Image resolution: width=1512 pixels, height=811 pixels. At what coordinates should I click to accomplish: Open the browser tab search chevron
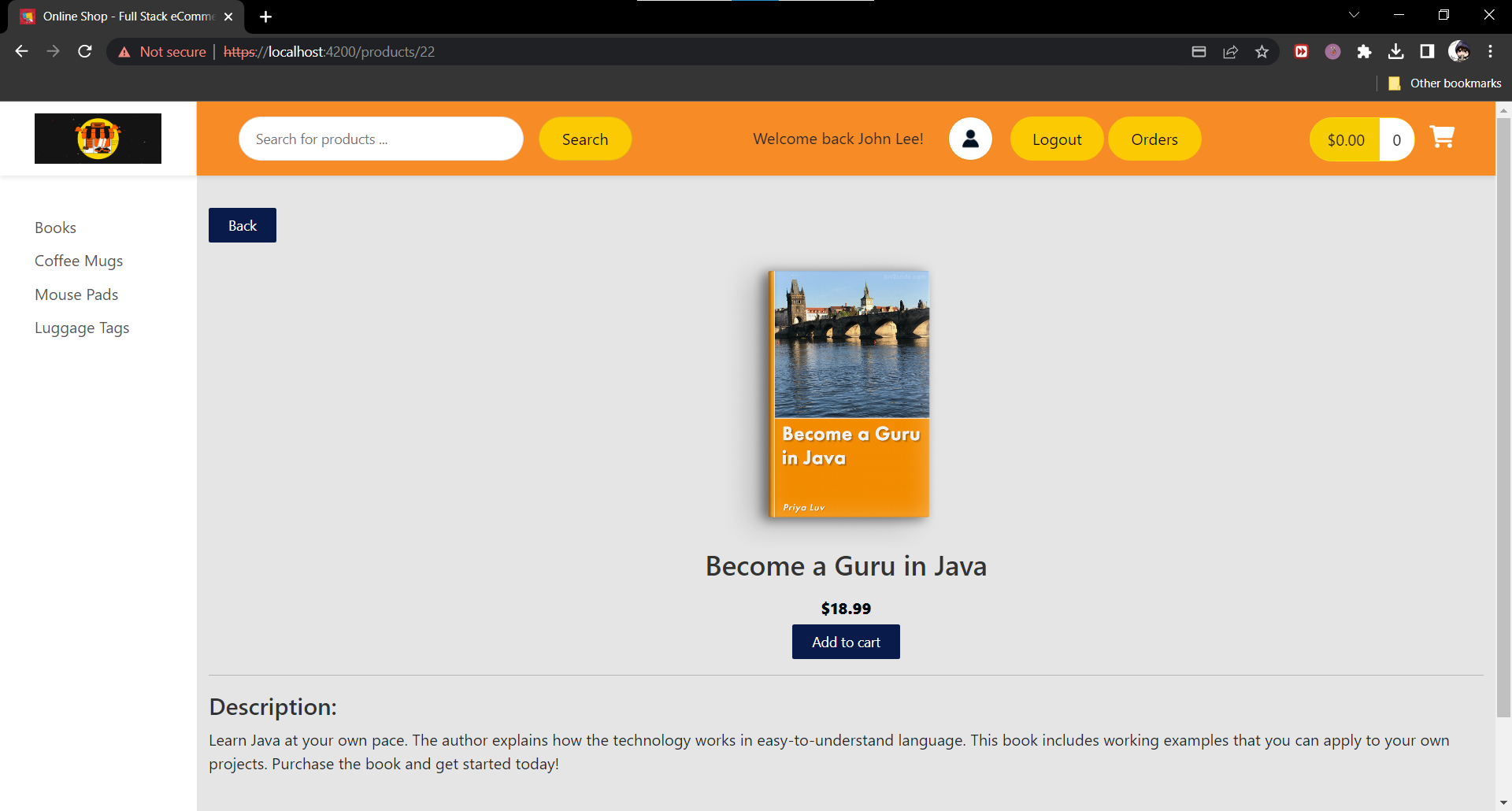1354,14
